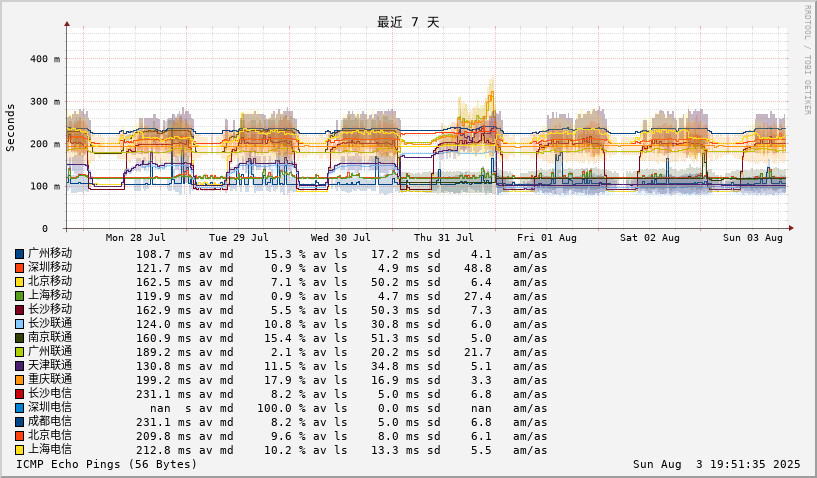Select the 长沙电信 legend label
Screen dimensions: 817x478
50,394
